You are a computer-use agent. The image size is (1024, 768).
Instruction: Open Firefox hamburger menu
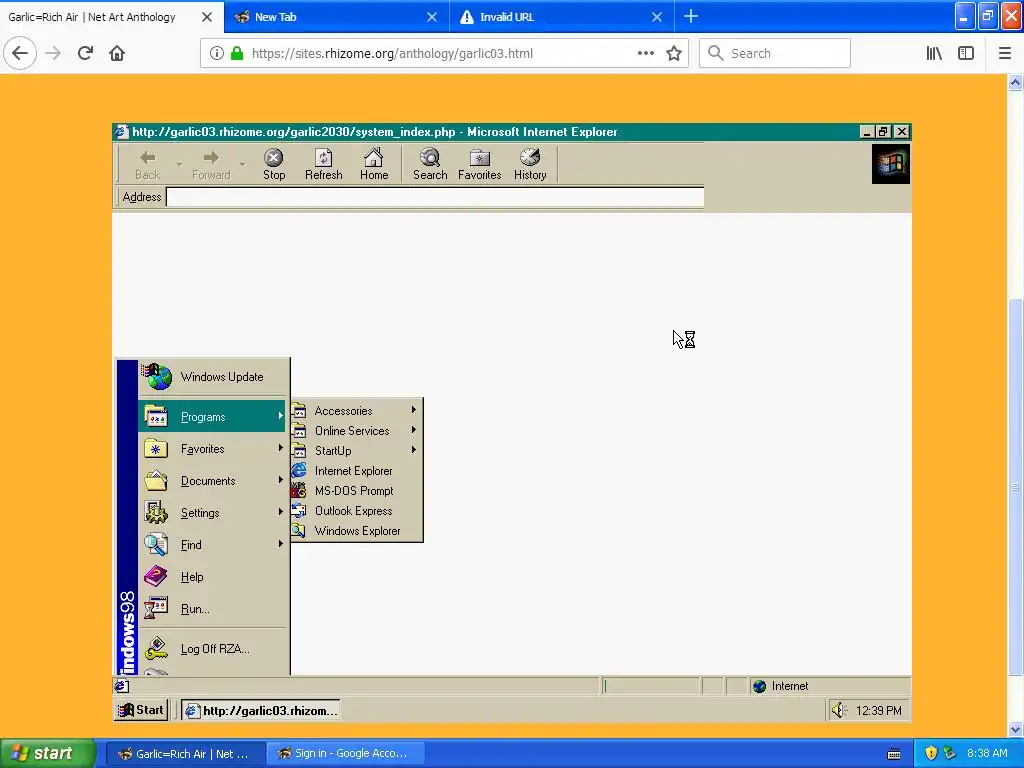click(1005, 54)
